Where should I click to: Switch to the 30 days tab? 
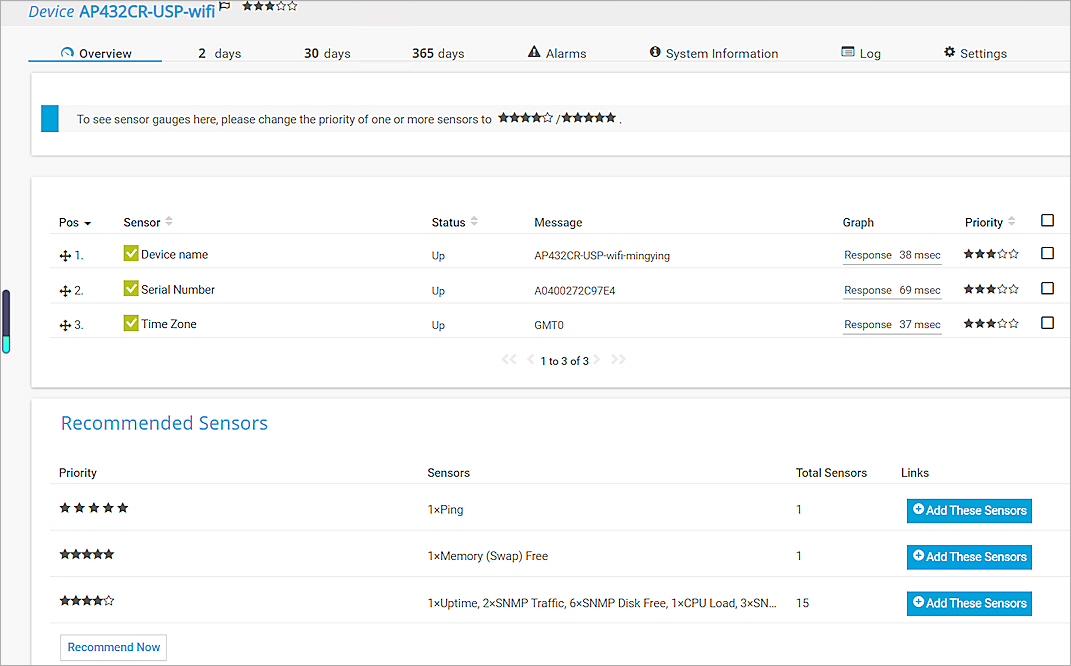pyautogui.click(x=326, y=53)
